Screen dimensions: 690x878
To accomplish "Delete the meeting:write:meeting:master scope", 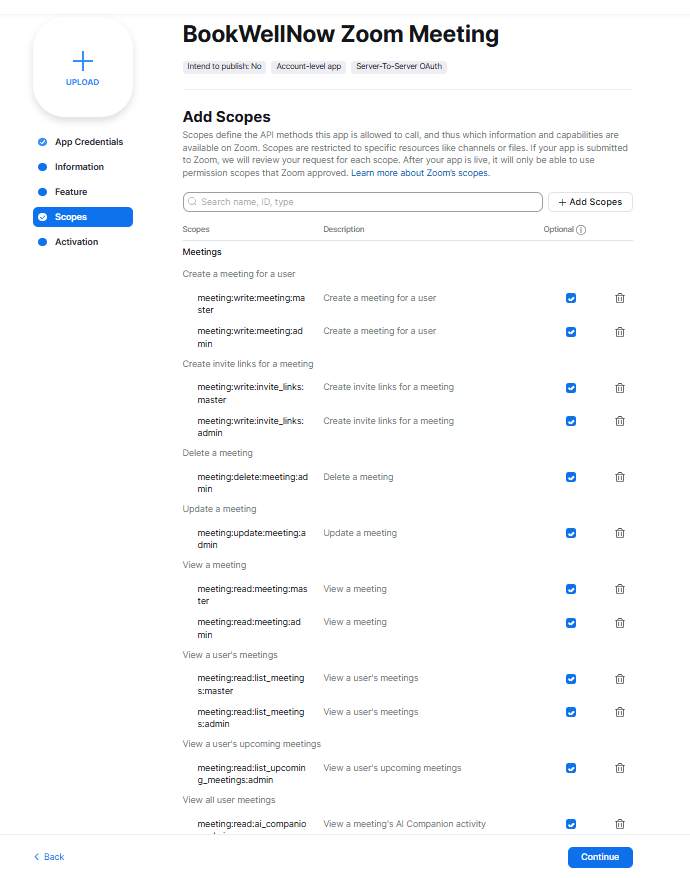I will pyautogui.click(x=619, y=298).
